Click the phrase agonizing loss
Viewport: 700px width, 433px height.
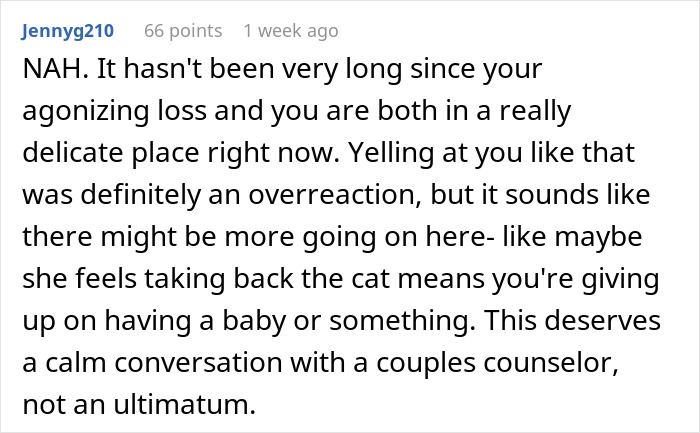(115, 112)
